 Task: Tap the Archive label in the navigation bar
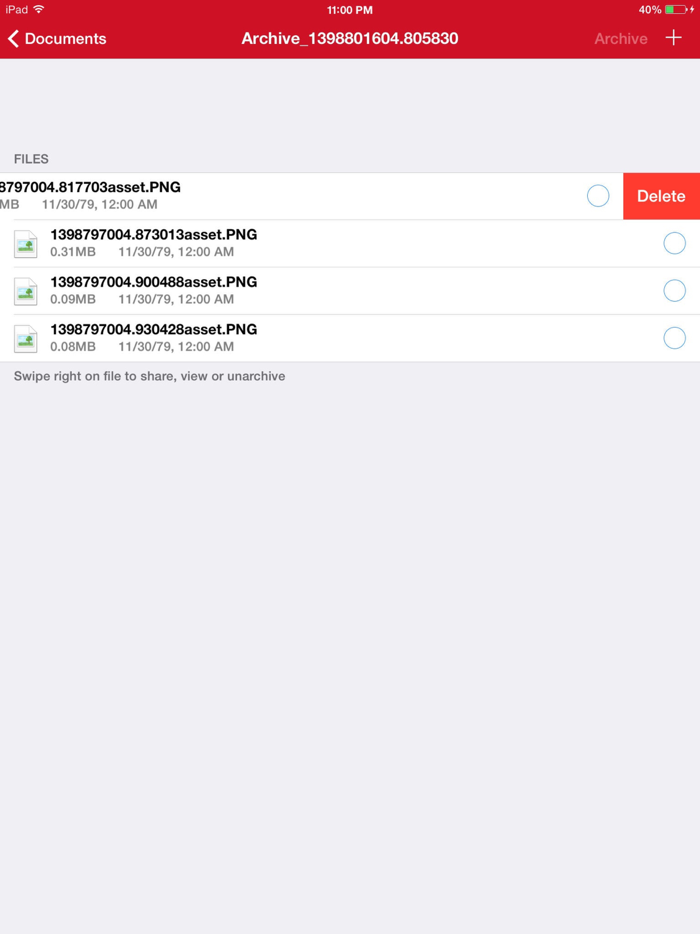point(620,39)
